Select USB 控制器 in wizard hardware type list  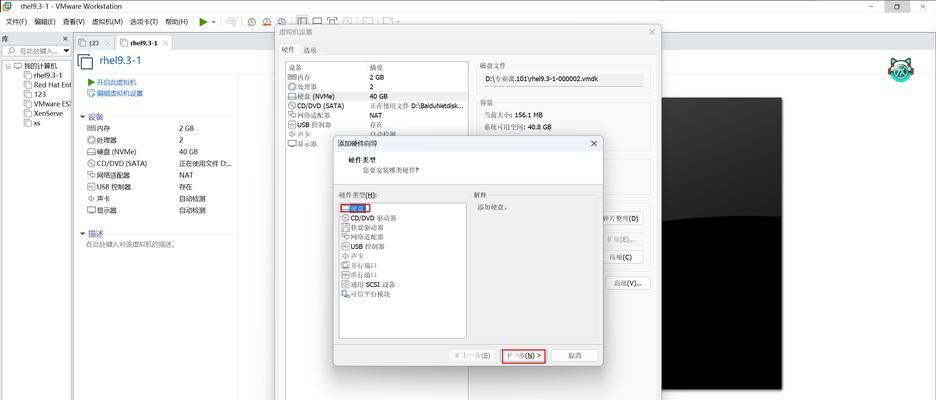click(x=363, y=247)
